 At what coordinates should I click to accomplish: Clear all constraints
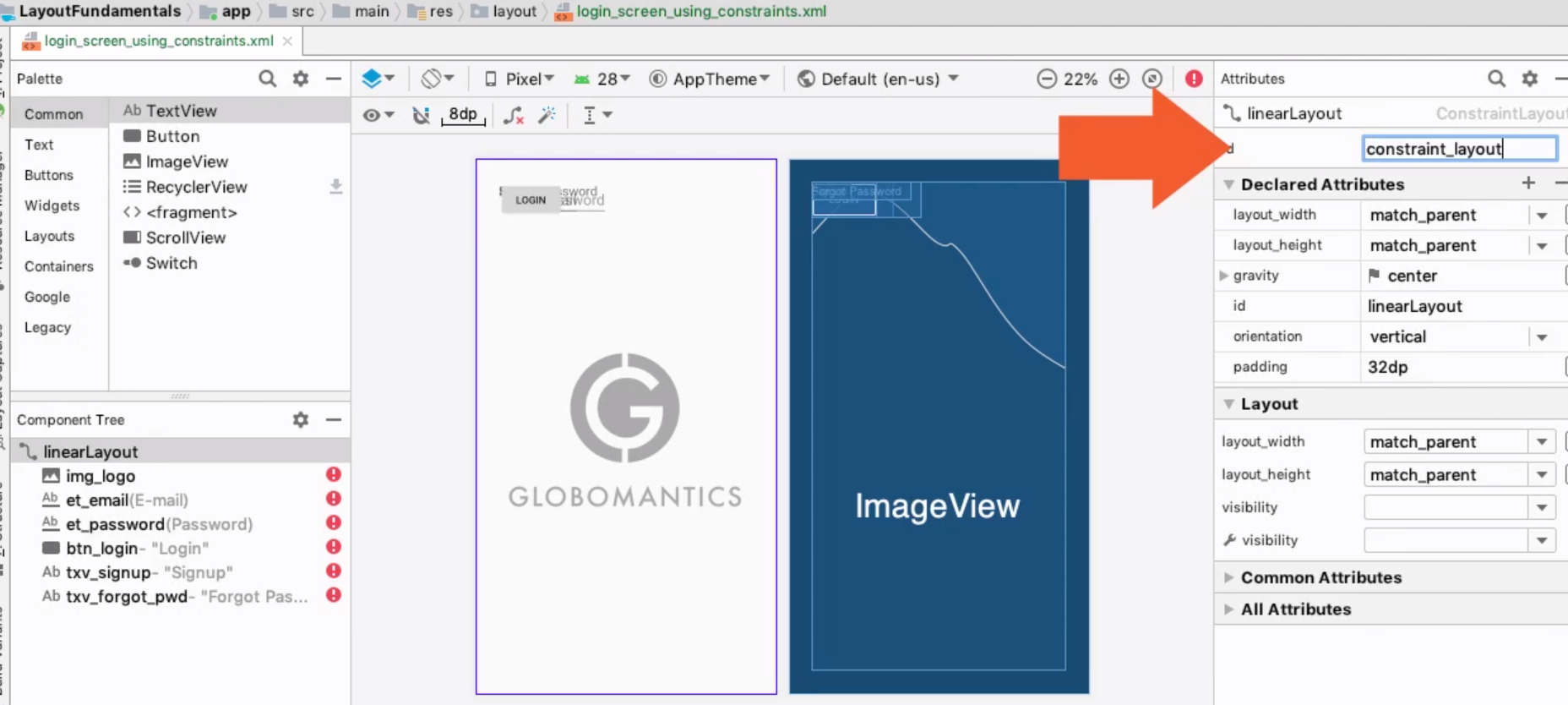tap(514, 115)
